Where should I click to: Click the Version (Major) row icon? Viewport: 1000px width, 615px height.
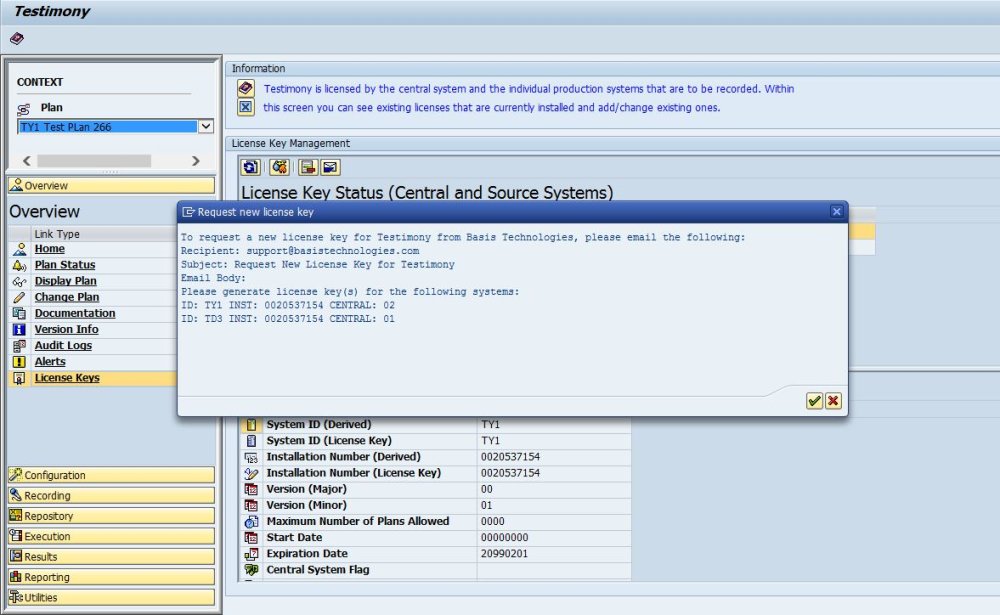point(251,489)
